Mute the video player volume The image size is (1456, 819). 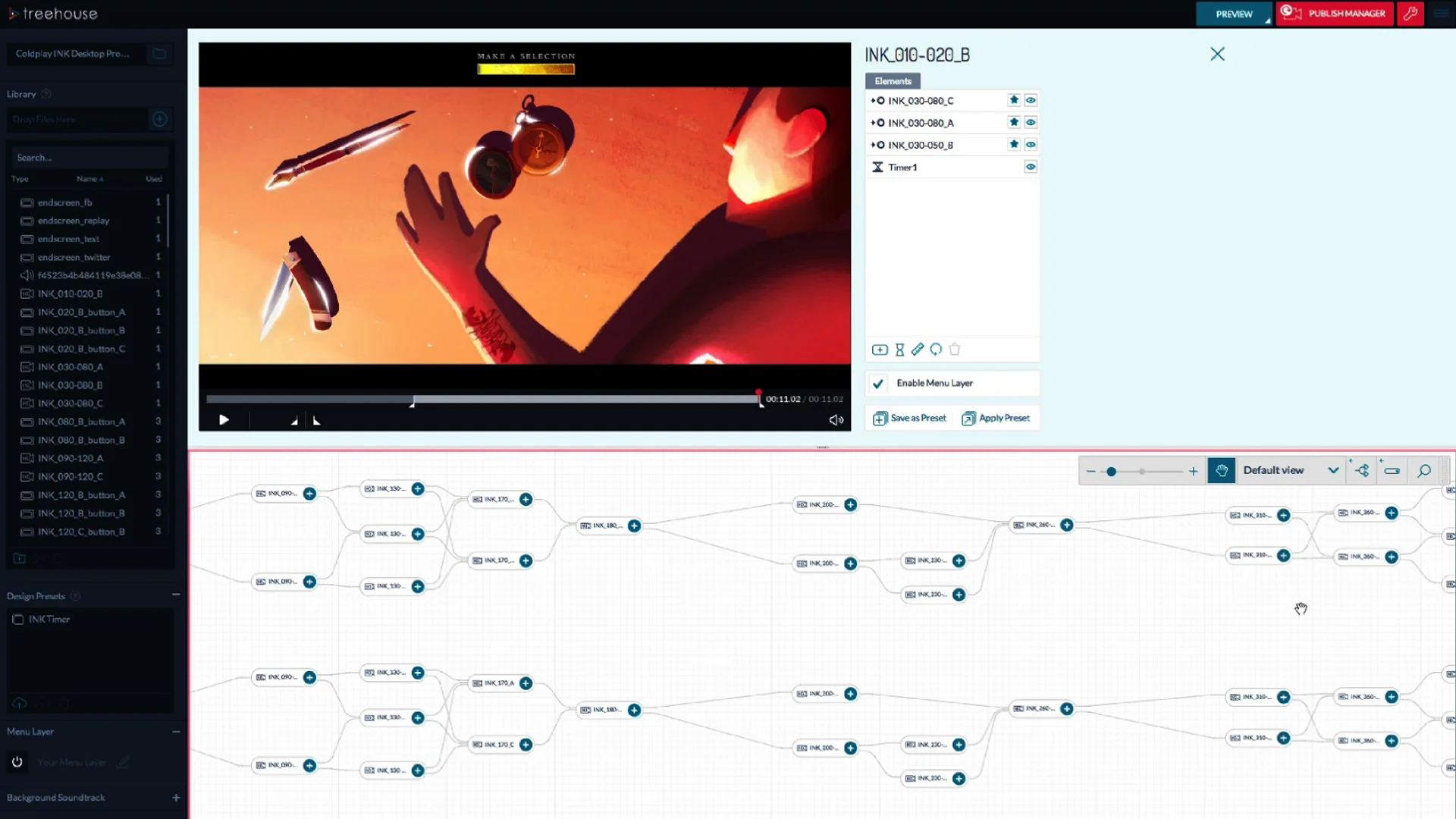click(836, 420)
